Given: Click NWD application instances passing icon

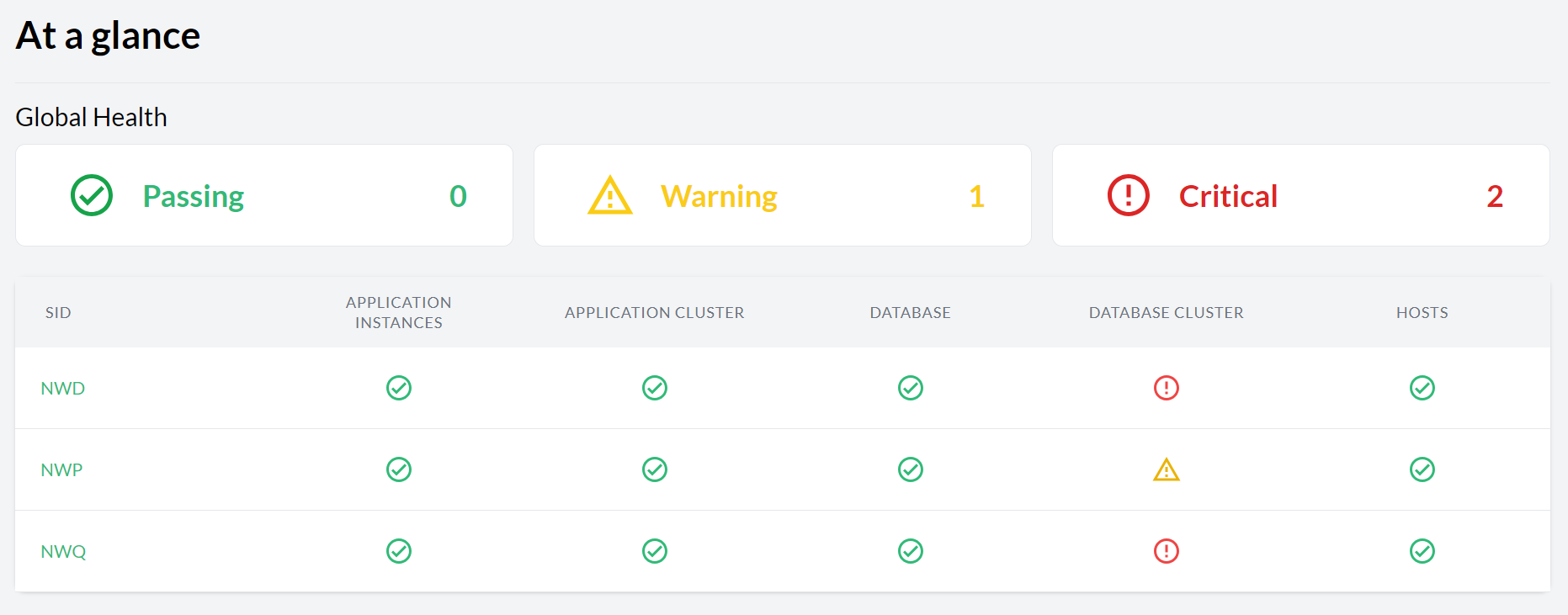Looking at the screenshot, I should [x=398, y=388].
